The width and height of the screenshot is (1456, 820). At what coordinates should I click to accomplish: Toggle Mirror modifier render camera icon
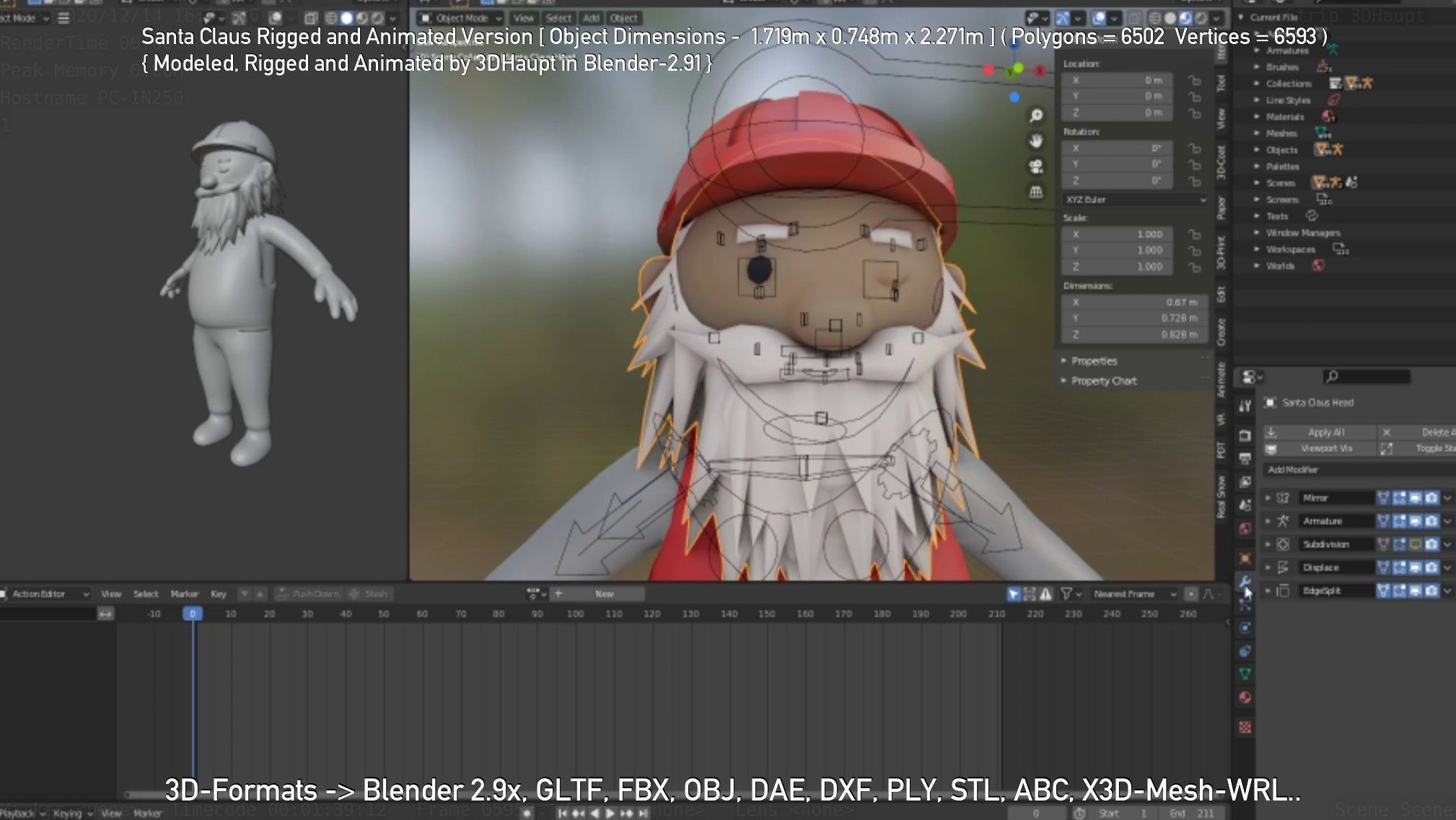(1431, 497)
